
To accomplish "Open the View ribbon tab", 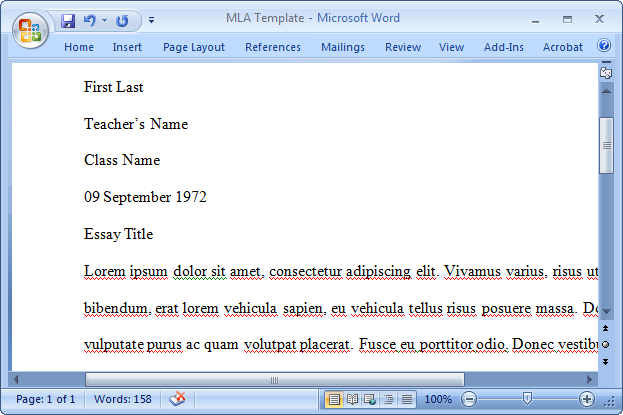I will point(451,47).
